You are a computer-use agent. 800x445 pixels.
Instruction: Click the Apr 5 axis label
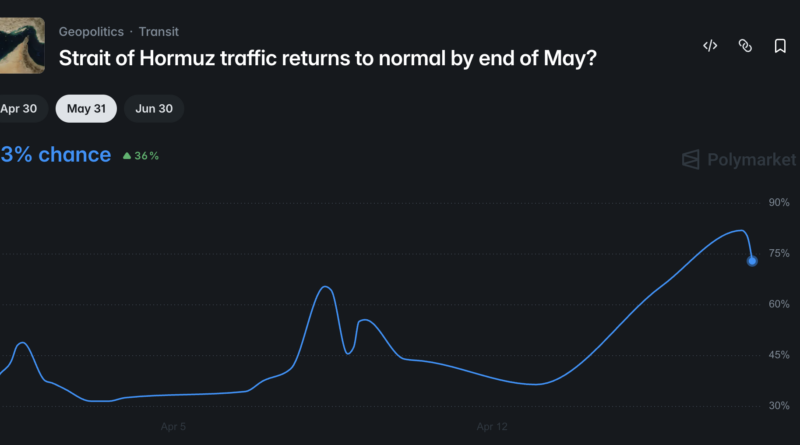(x=173, y=427)
